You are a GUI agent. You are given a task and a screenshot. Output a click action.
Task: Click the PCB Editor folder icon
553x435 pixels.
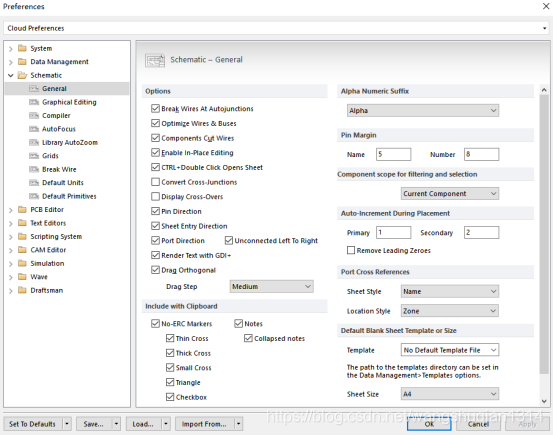(22, 210)
